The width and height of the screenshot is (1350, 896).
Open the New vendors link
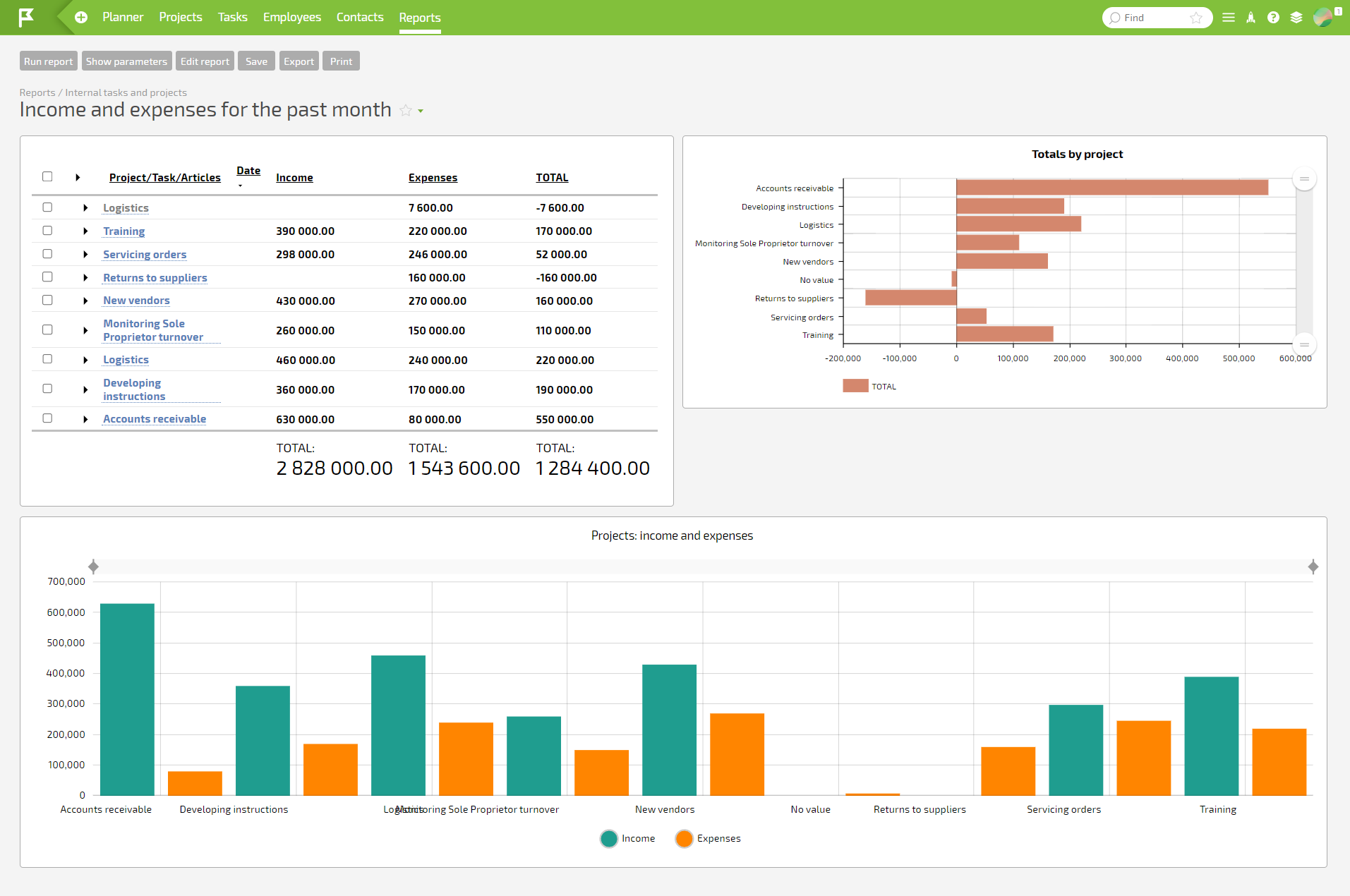click(136, 301)
